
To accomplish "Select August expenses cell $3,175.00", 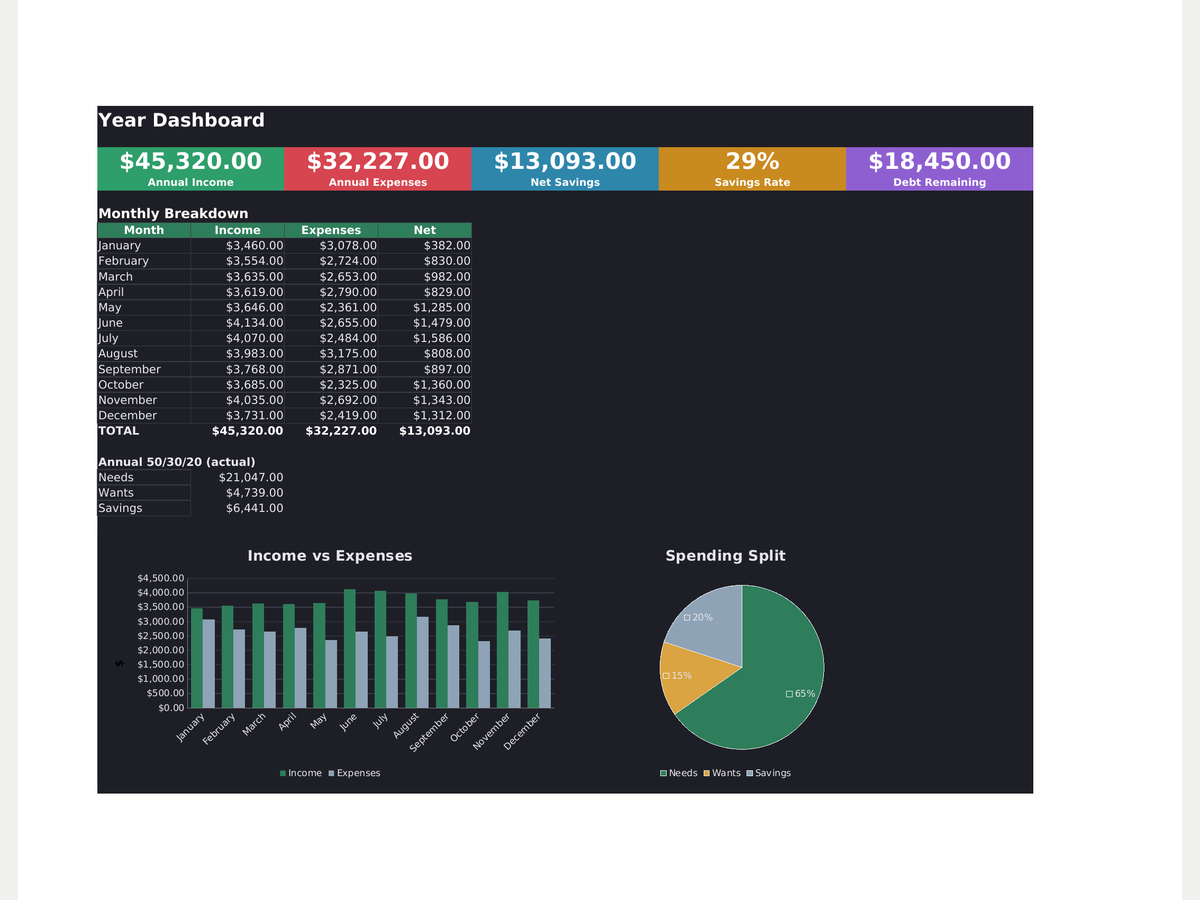I will point(331,354).
